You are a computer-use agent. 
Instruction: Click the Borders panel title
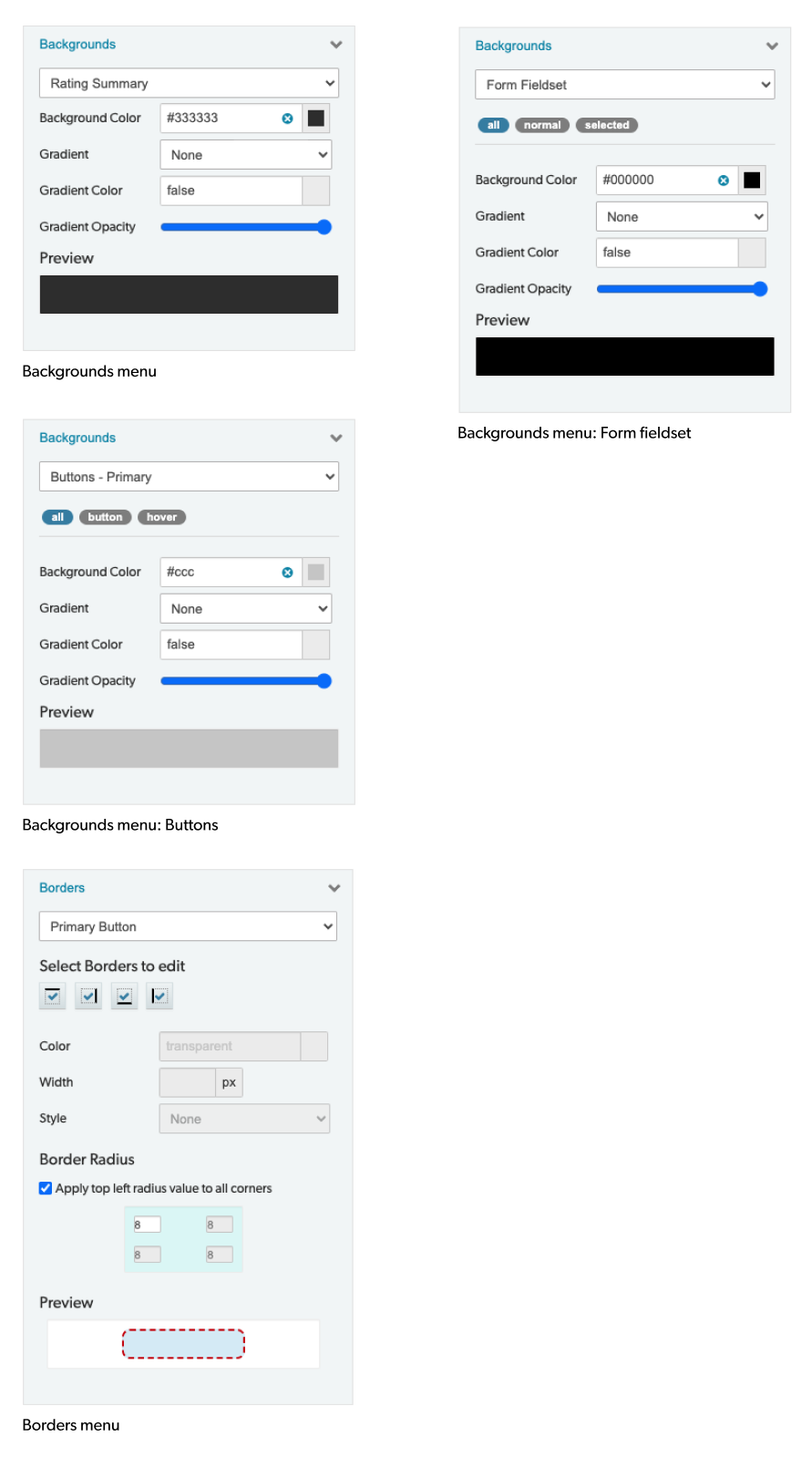(62, 888)
